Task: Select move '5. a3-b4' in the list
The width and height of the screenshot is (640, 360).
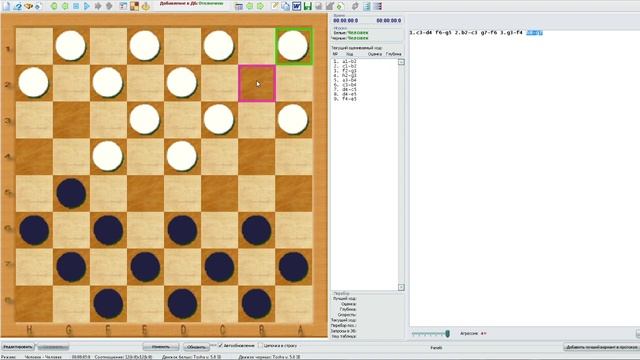Action: pyautogui.click(x=345, y=80)
